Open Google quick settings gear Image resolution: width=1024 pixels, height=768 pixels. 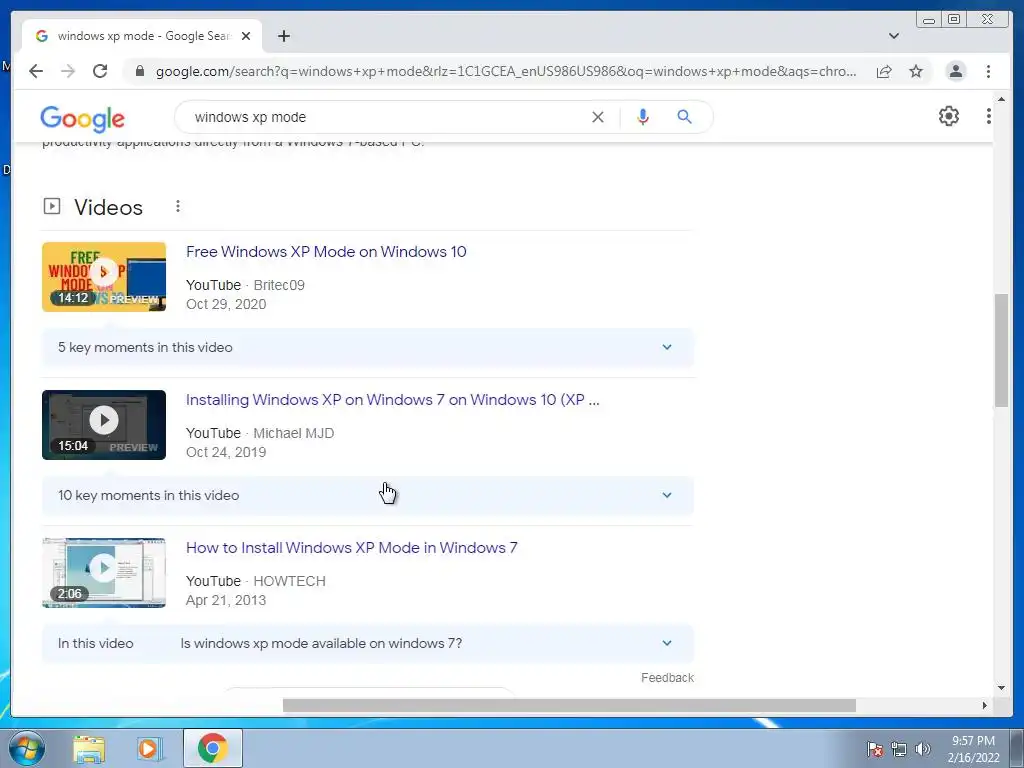948,116
